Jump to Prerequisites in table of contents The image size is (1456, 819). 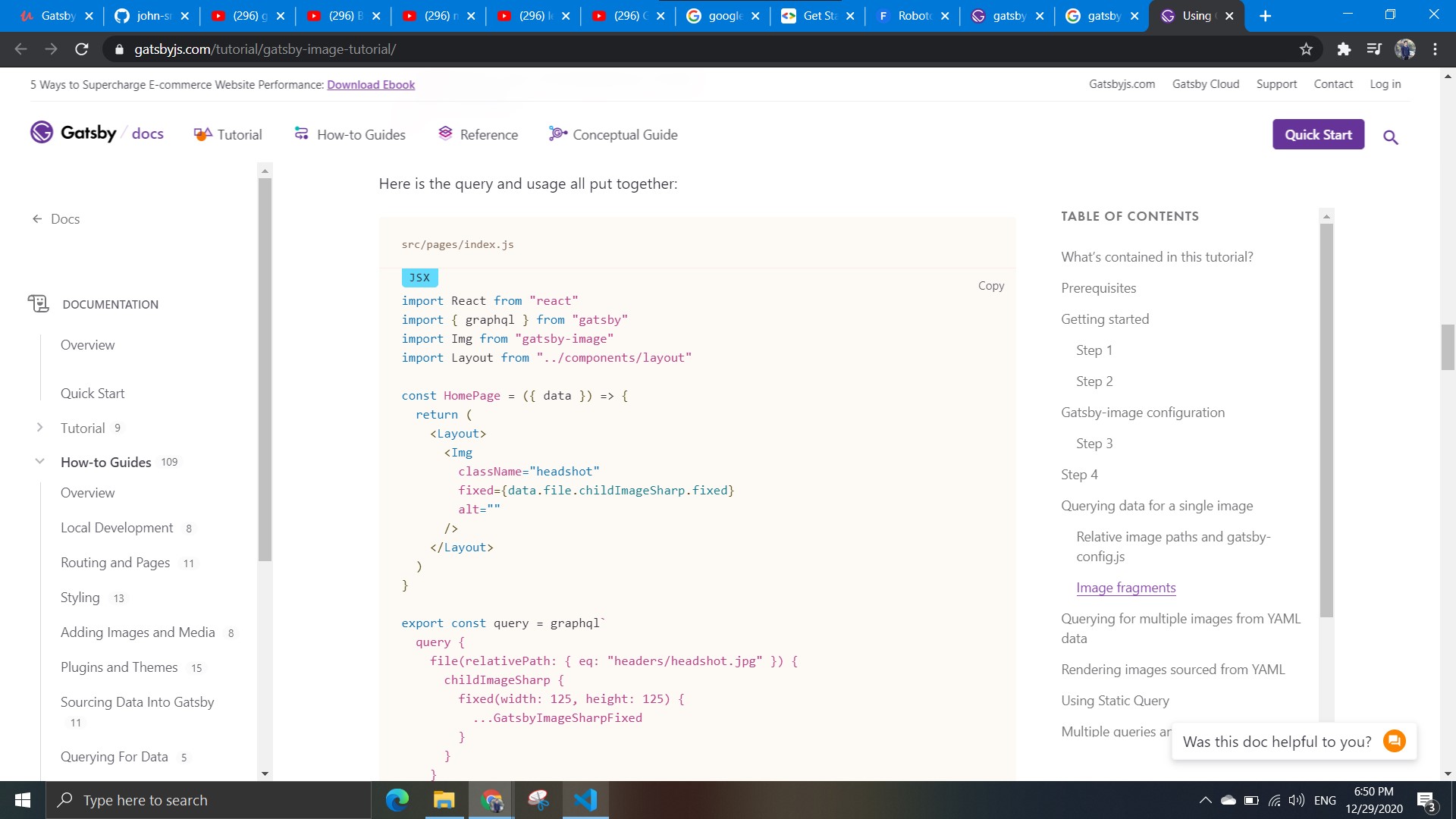[x=1098, y=288]
